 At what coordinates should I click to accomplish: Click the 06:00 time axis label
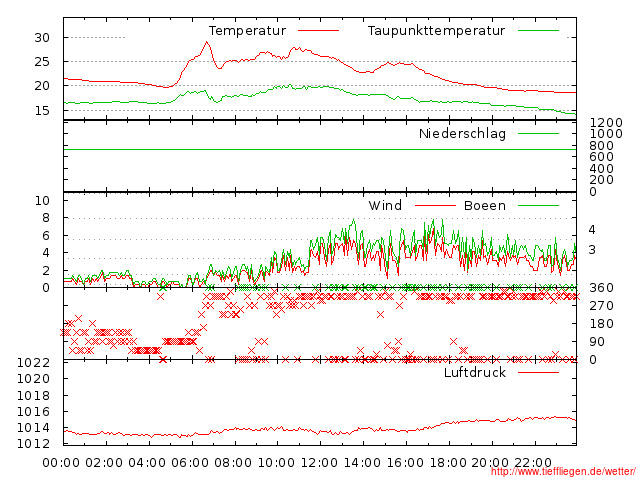tap(190, 463)
